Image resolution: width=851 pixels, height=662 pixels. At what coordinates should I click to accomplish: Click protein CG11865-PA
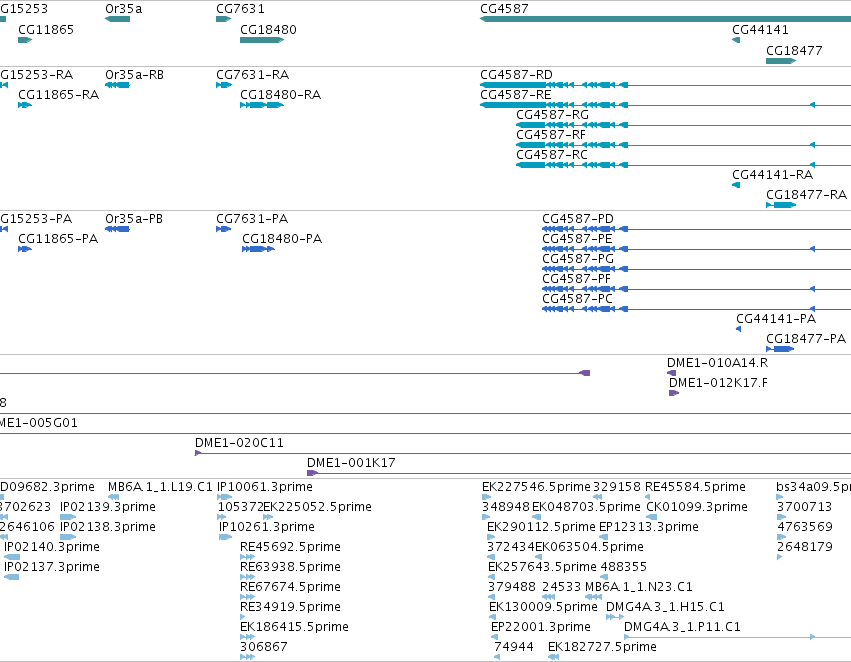[x=25, y=249]
